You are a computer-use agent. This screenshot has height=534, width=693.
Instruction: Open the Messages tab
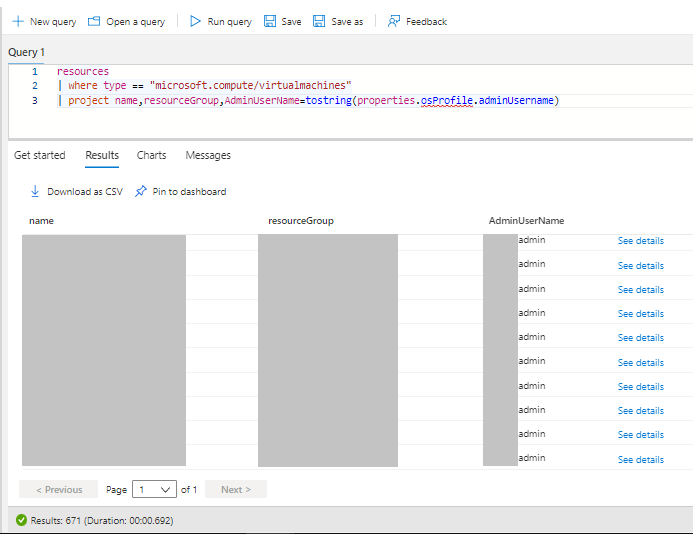tap(208, 155)
